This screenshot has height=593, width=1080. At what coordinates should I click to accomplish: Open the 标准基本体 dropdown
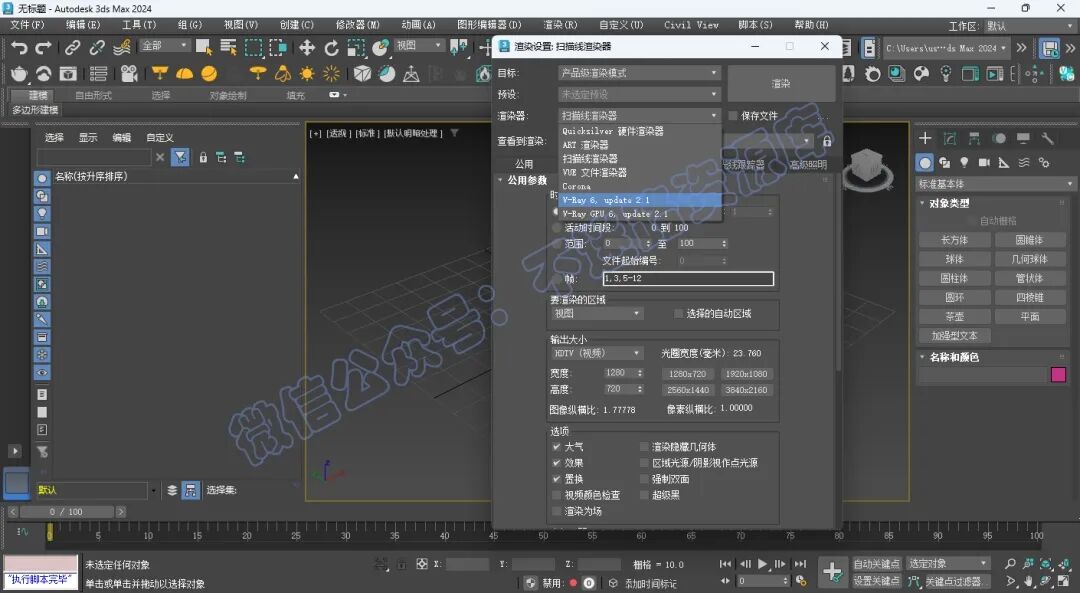(x=995, y=184)
